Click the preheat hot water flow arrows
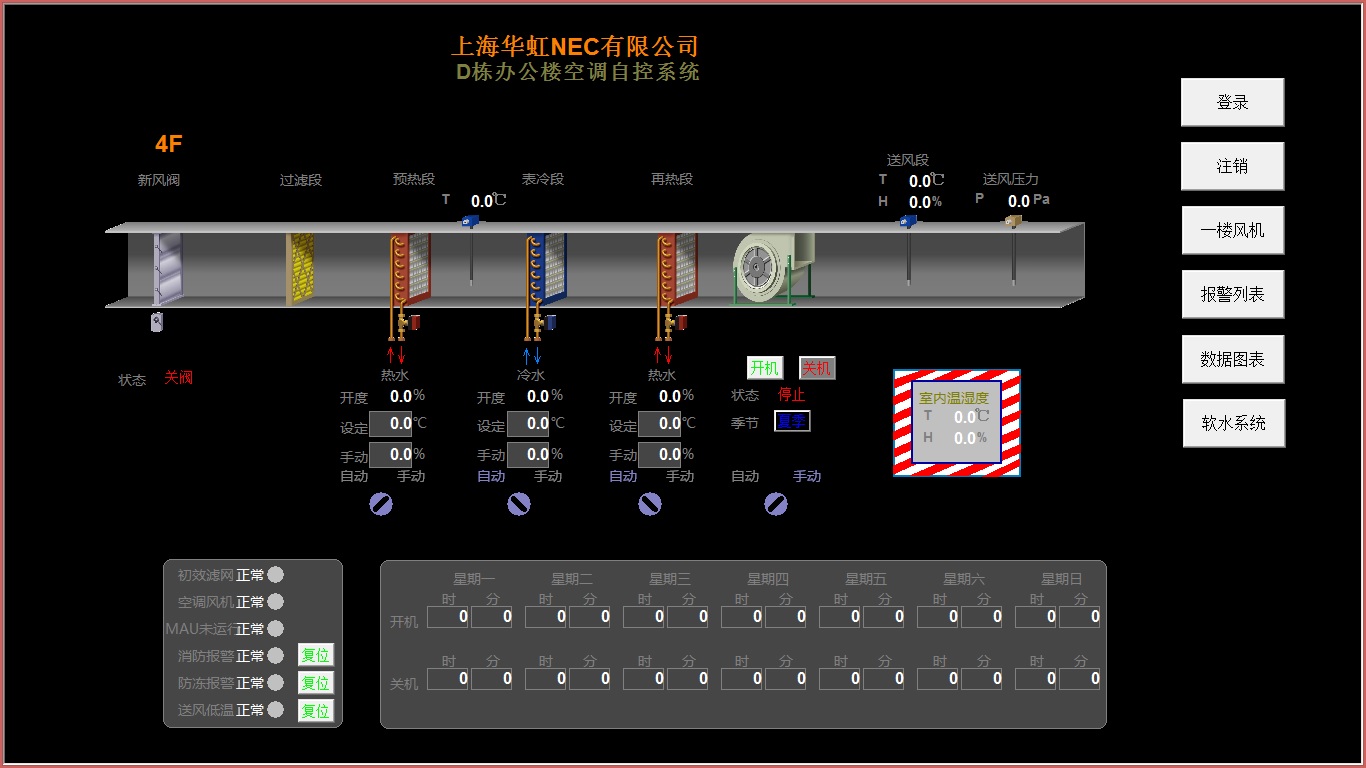 click(396, 355)
